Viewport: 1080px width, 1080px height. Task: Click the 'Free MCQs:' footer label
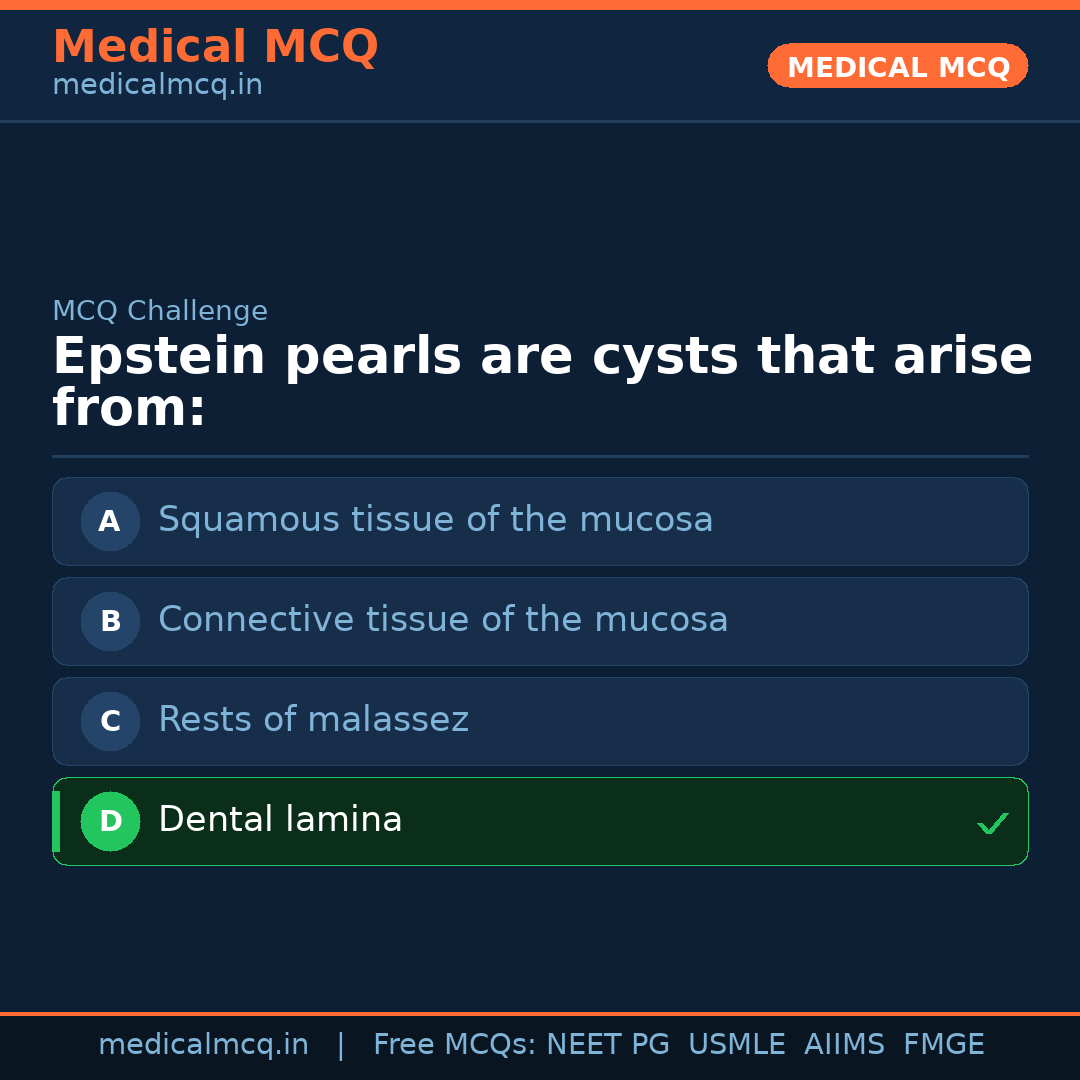455,1045
